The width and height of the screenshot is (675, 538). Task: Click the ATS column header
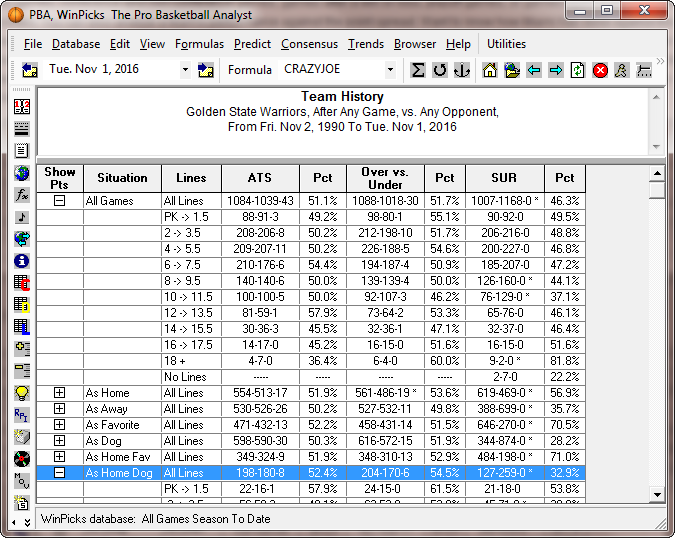[x=260, y=178]
